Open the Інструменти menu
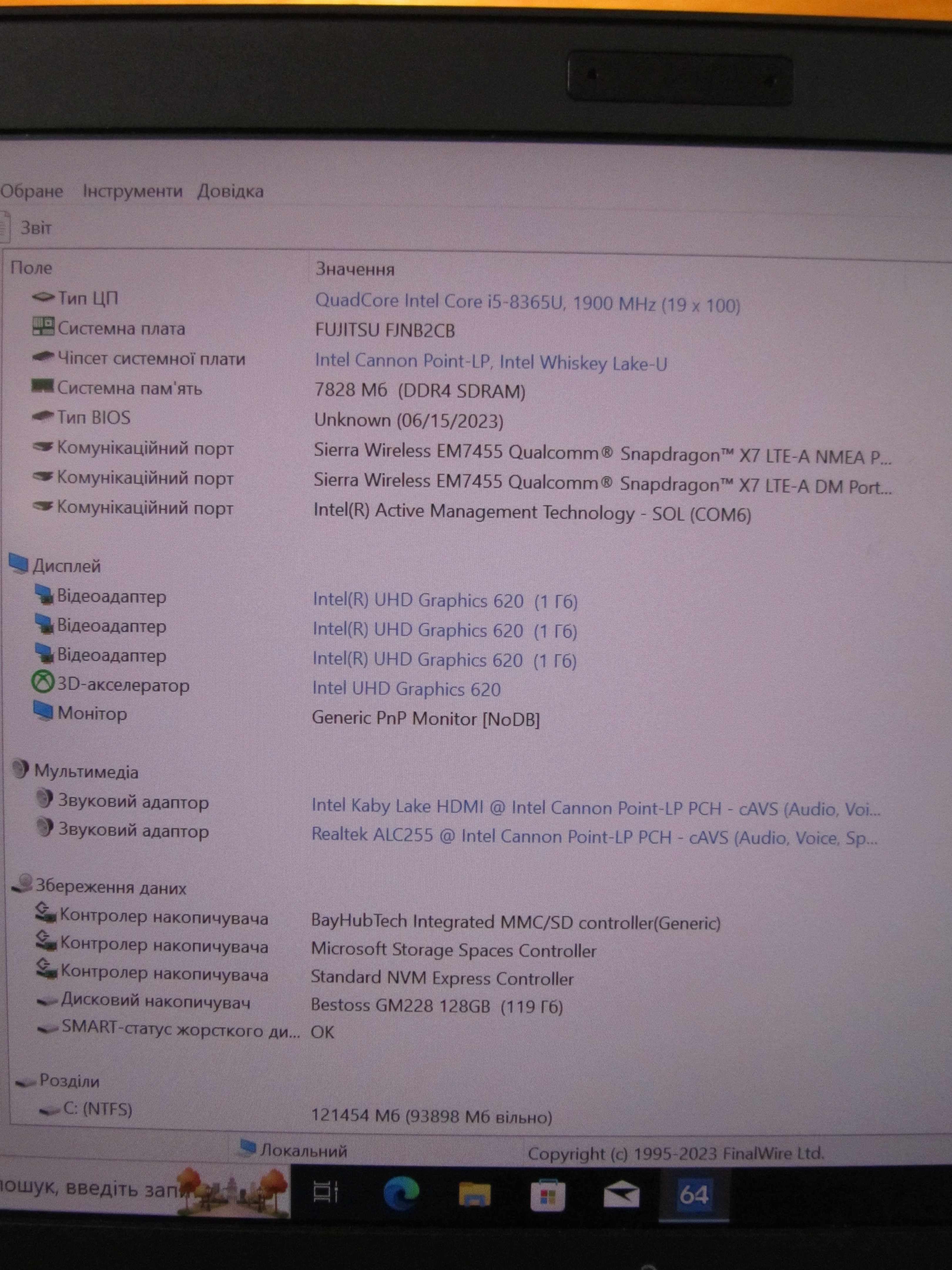 [x=133, y=190]
